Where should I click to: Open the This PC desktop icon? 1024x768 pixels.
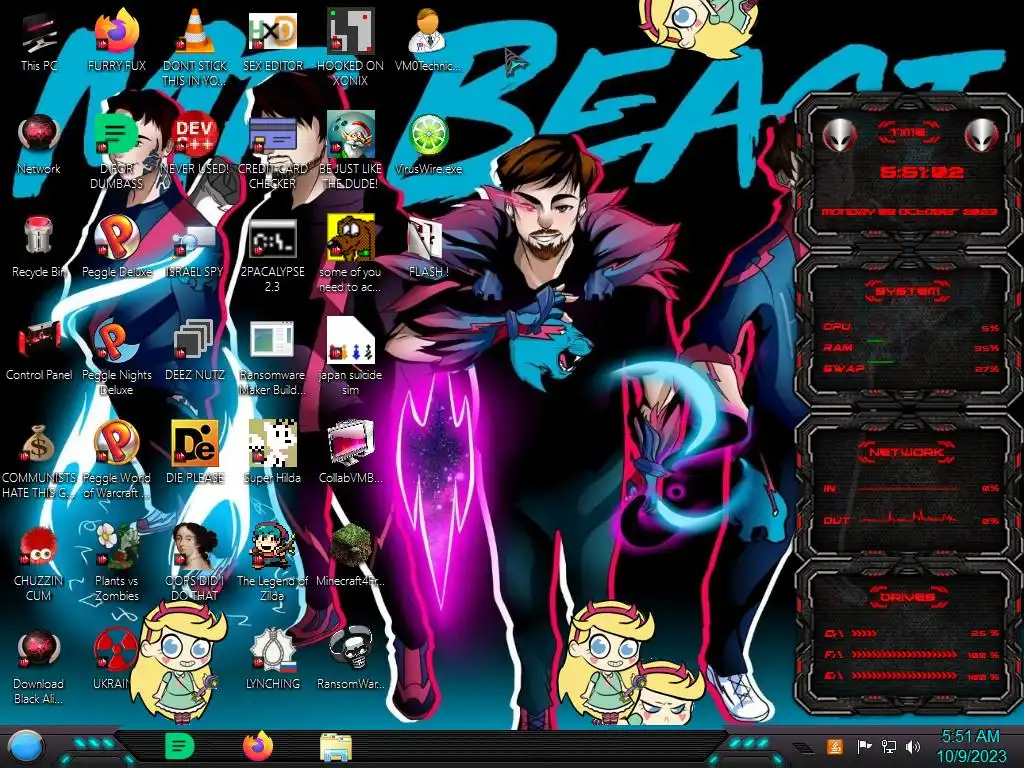(38, 34)
